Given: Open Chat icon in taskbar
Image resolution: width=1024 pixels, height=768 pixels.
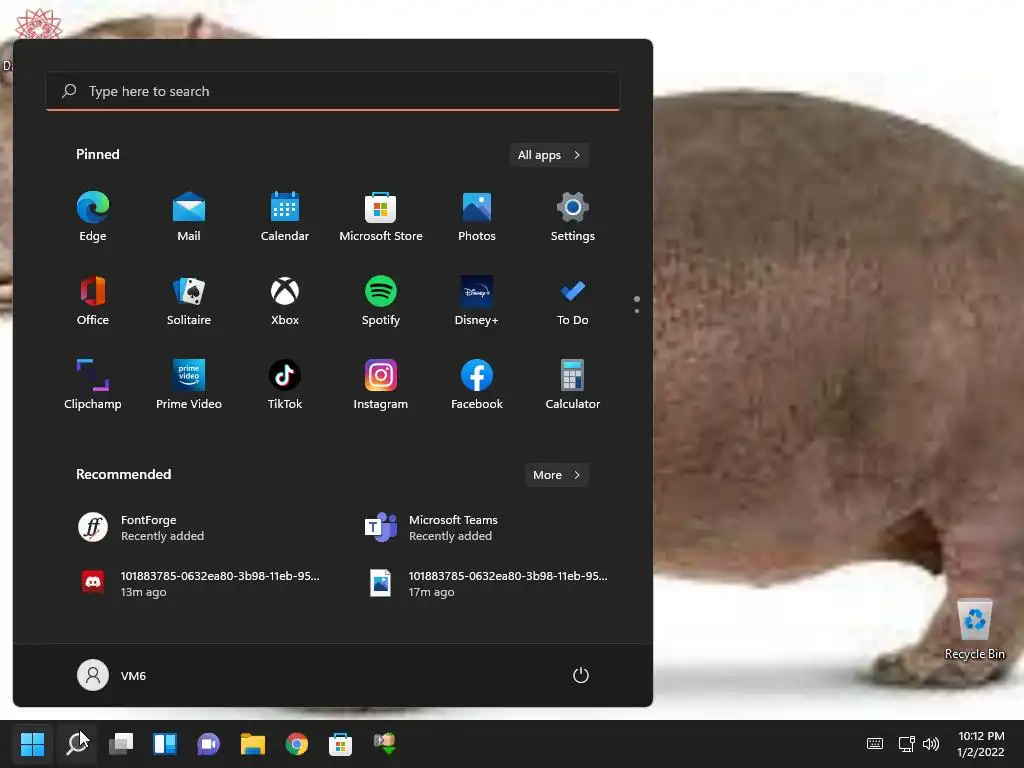Looking at the screenshot, I should coord(208,744).
